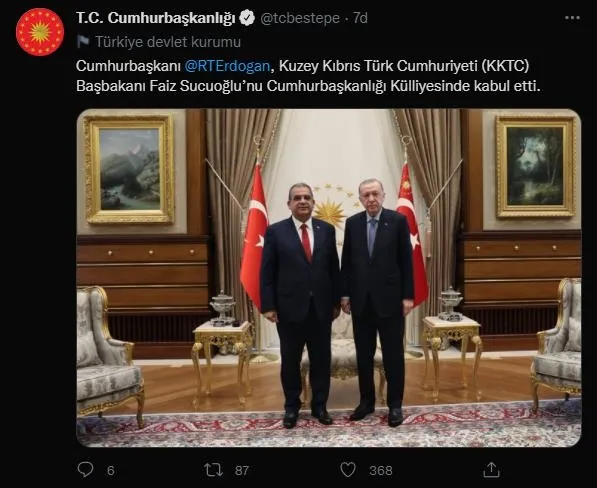The image size is (597, 488).
Task: Click the tweet text about Faiz Sucuoğlu
Action: point(308,76)
